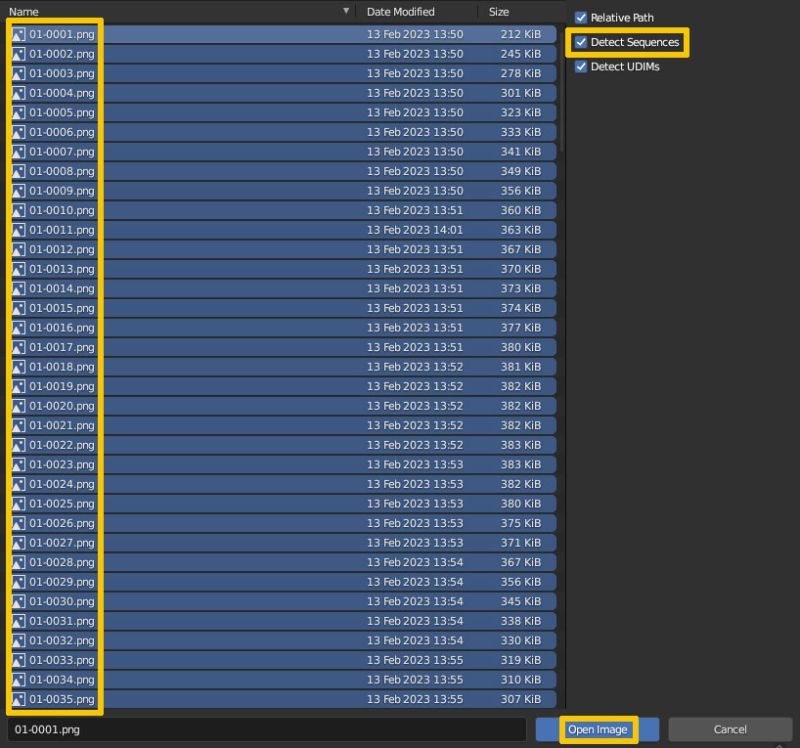The width and height of the screenshot is (800, 748).
Task: Select the file name 01-0026.png
Action: coord(62,523)
